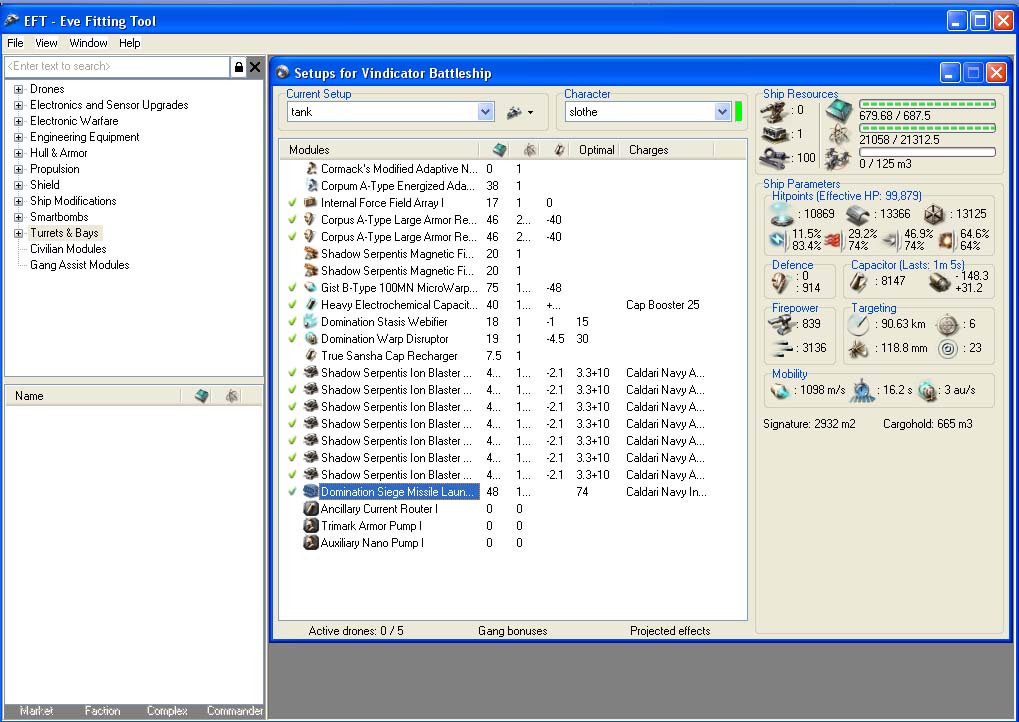Toggle checkmark on Heavy Electrochemical Capacitor booster

pyautogui.click(x=292, y=305)
